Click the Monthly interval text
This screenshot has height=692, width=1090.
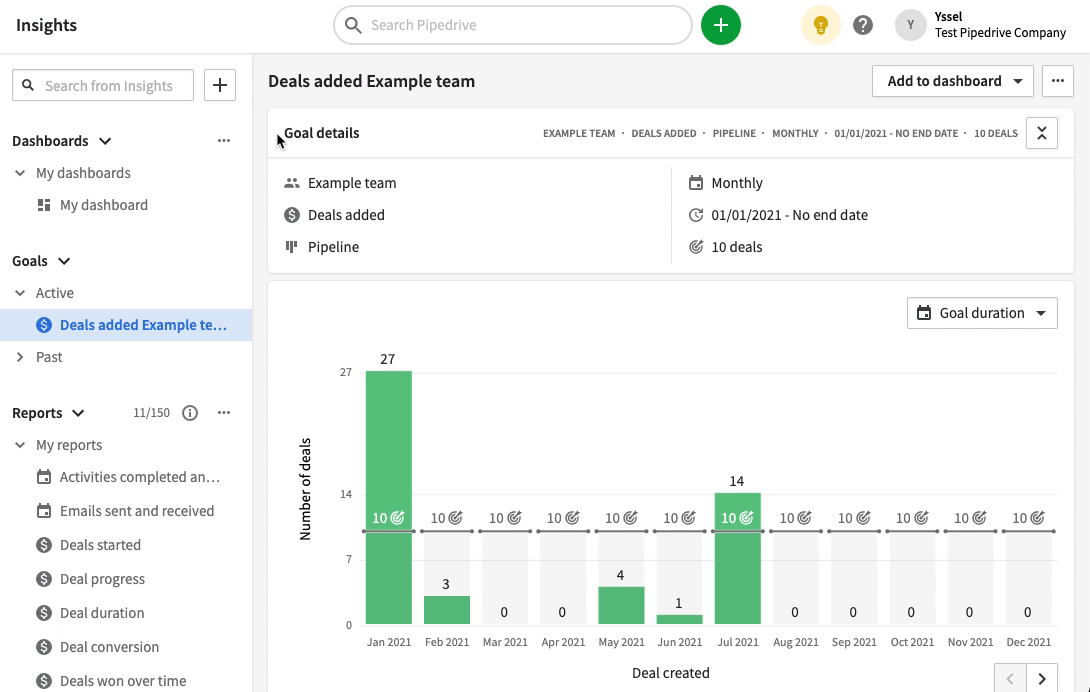pyautogui.click(x=737, y=183)
